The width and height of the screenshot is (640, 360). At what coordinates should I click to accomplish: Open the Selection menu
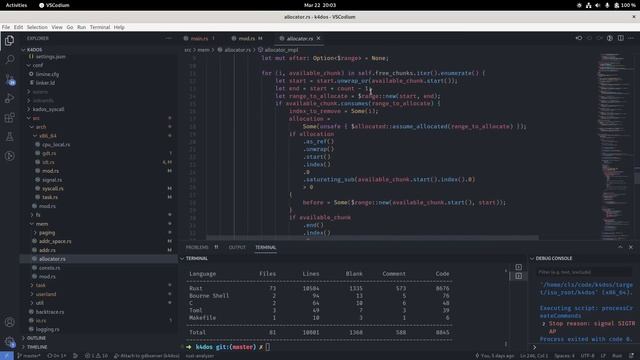coord(37,27)
